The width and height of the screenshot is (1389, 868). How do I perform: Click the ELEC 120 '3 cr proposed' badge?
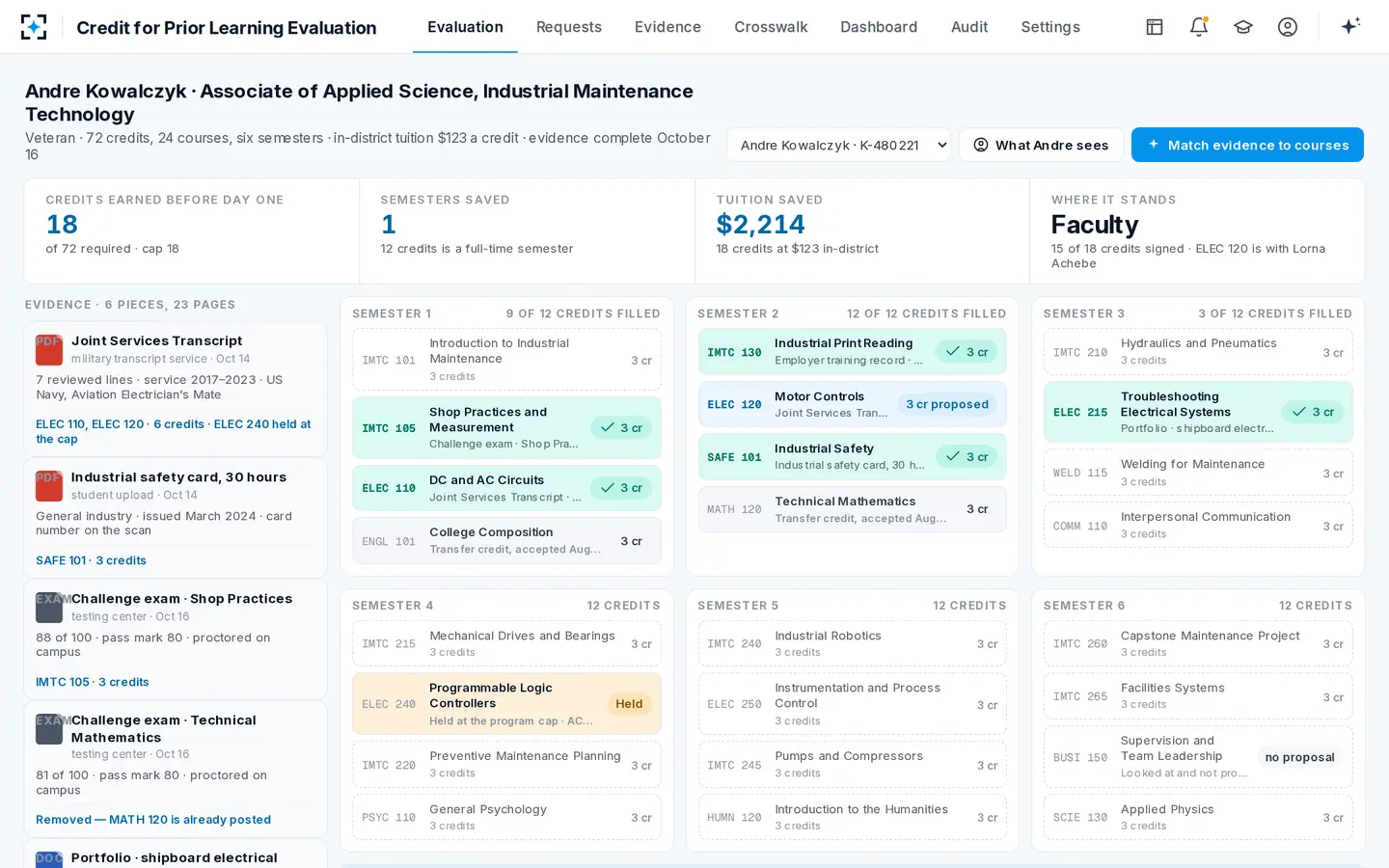tap(947, 404)
